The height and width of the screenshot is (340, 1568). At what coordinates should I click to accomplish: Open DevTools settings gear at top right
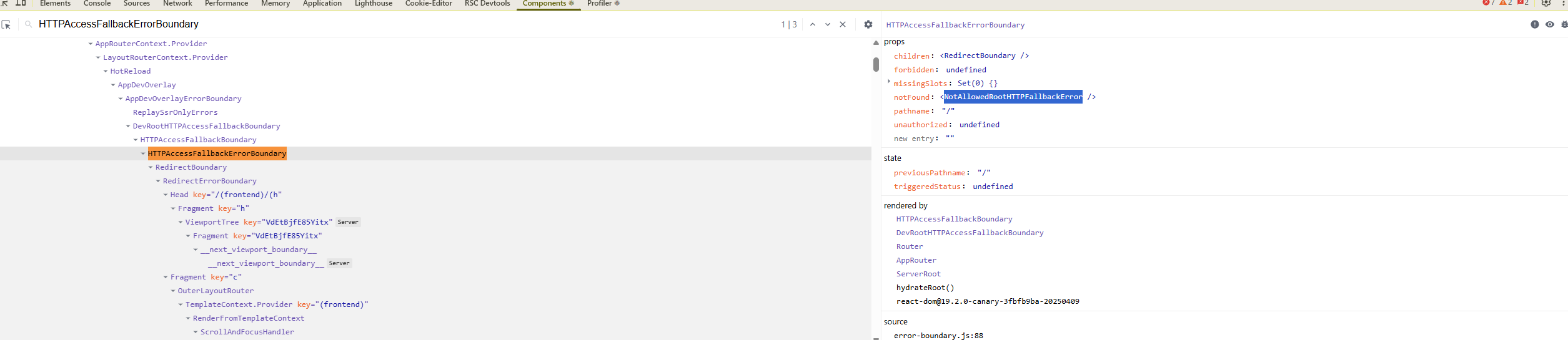[1546, 3]
